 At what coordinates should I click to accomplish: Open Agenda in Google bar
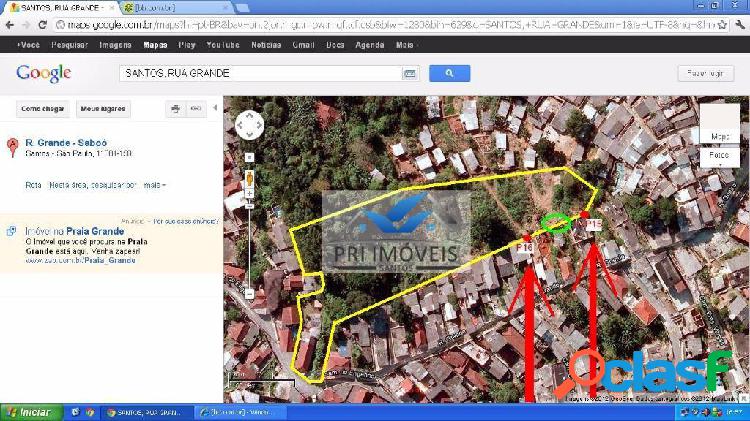tap(370, 45)
